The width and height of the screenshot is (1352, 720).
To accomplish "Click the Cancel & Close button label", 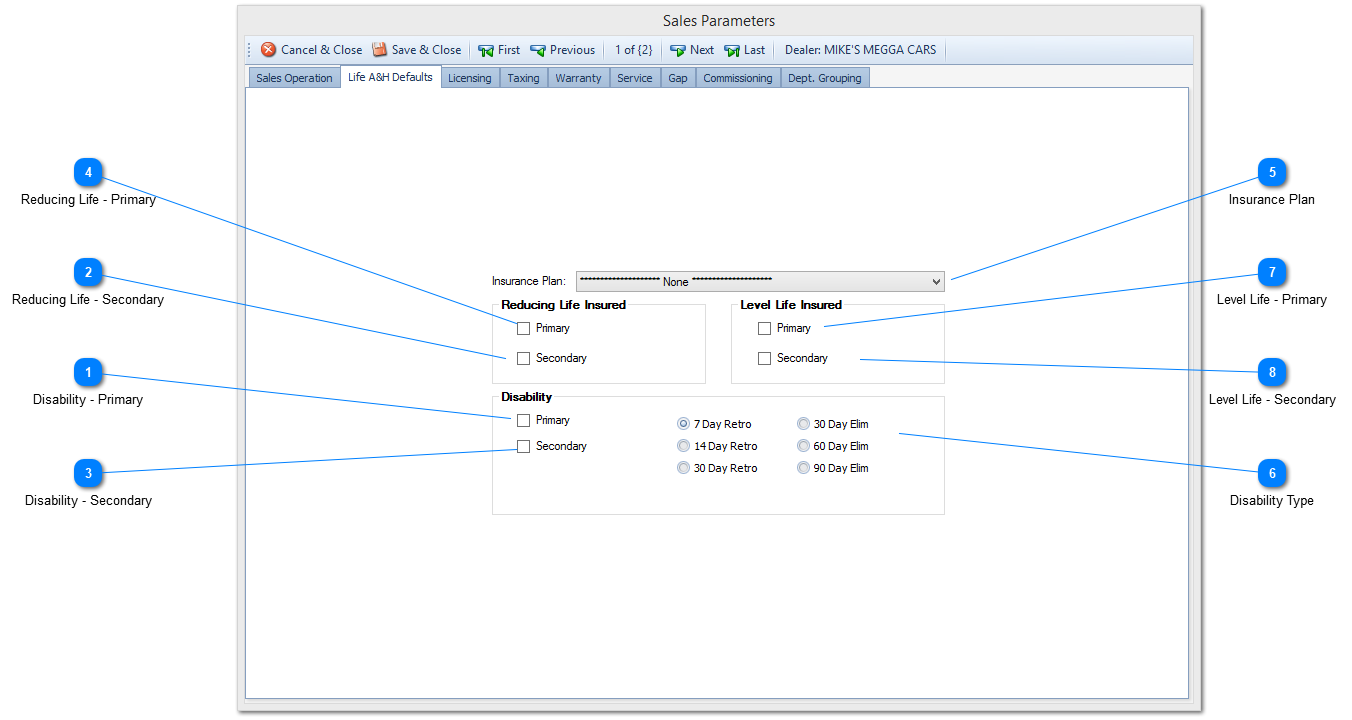I will pyautogui.click(x=321, y=50).
